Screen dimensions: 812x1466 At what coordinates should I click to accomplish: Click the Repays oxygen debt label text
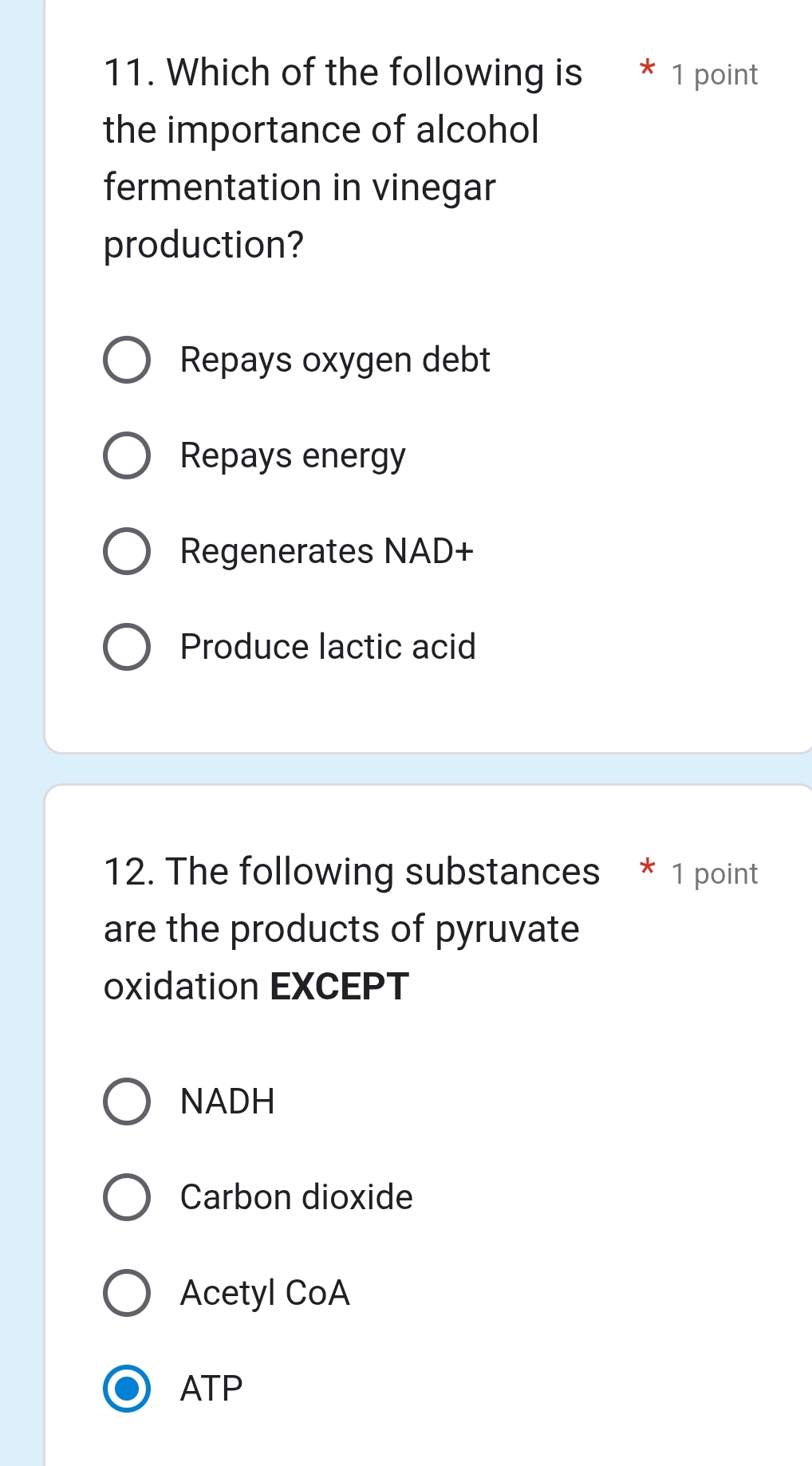pos(335,361)
